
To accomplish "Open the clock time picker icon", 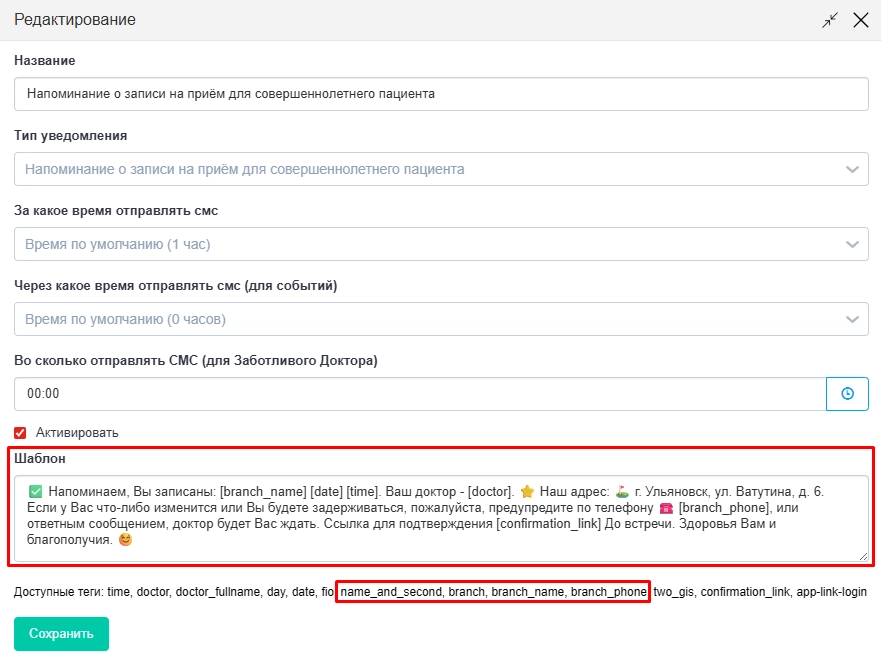I will pos(847,394).
